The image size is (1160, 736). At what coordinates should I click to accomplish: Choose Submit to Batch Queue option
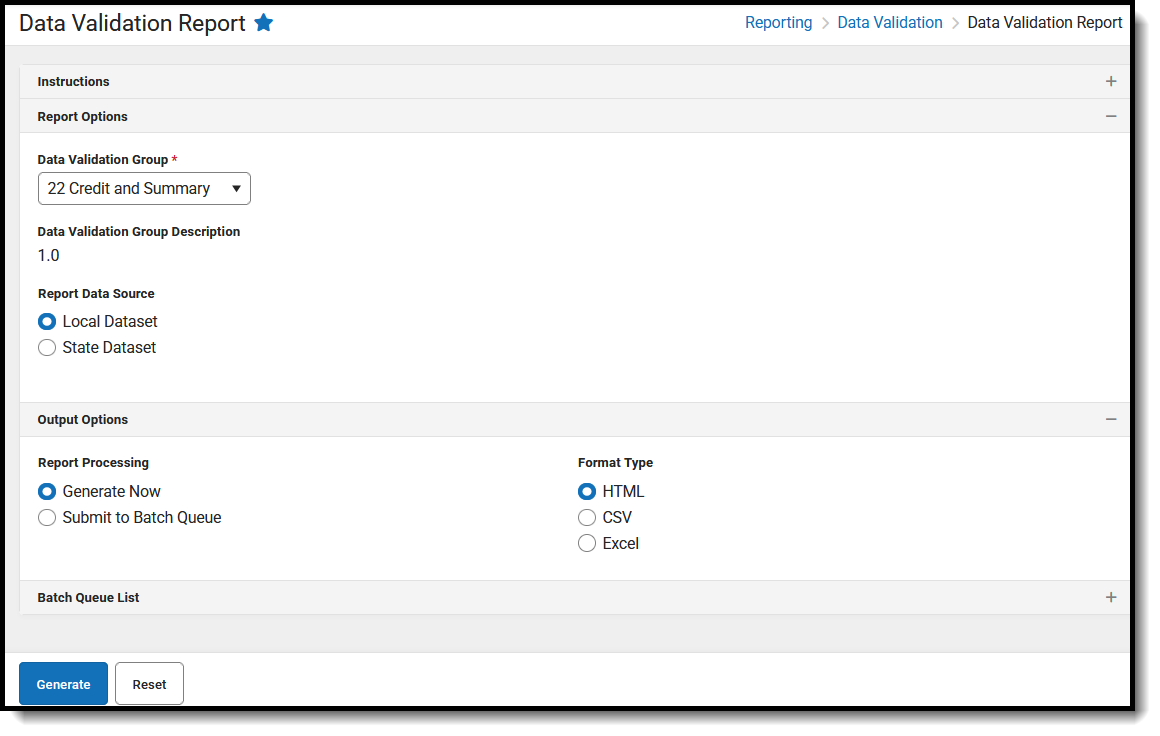tap(47, 518)
